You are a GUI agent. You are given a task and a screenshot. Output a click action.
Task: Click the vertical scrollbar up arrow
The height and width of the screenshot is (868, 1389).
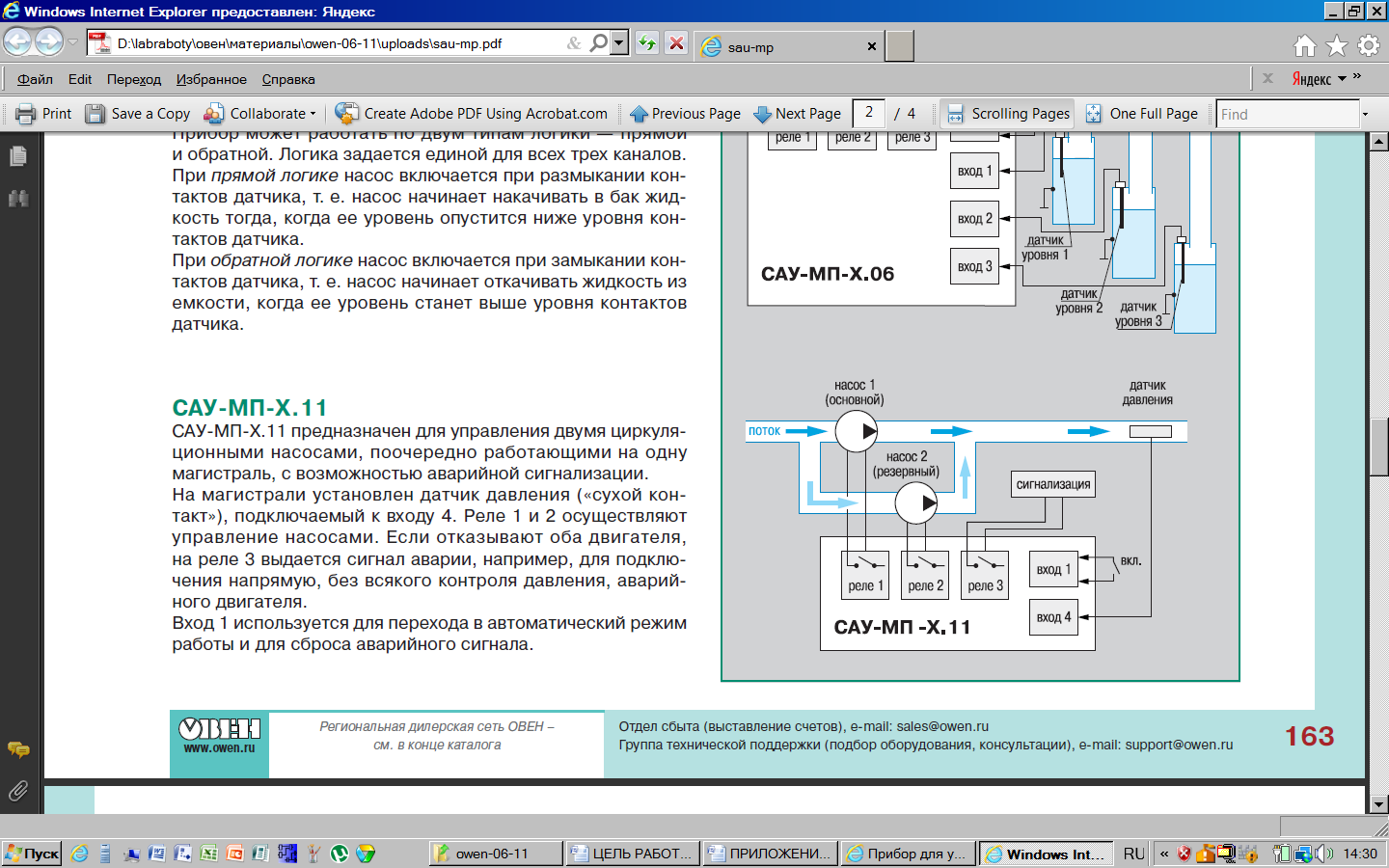pos(1378,142)
